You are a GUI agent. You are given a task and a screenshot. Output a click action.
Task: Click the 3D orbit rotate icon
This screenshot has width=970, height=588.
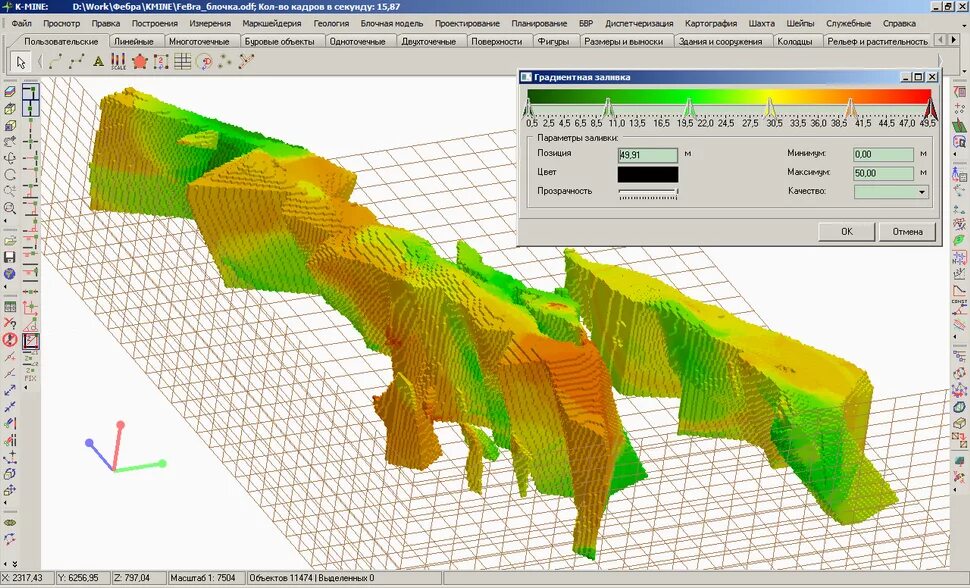[10, 158]
